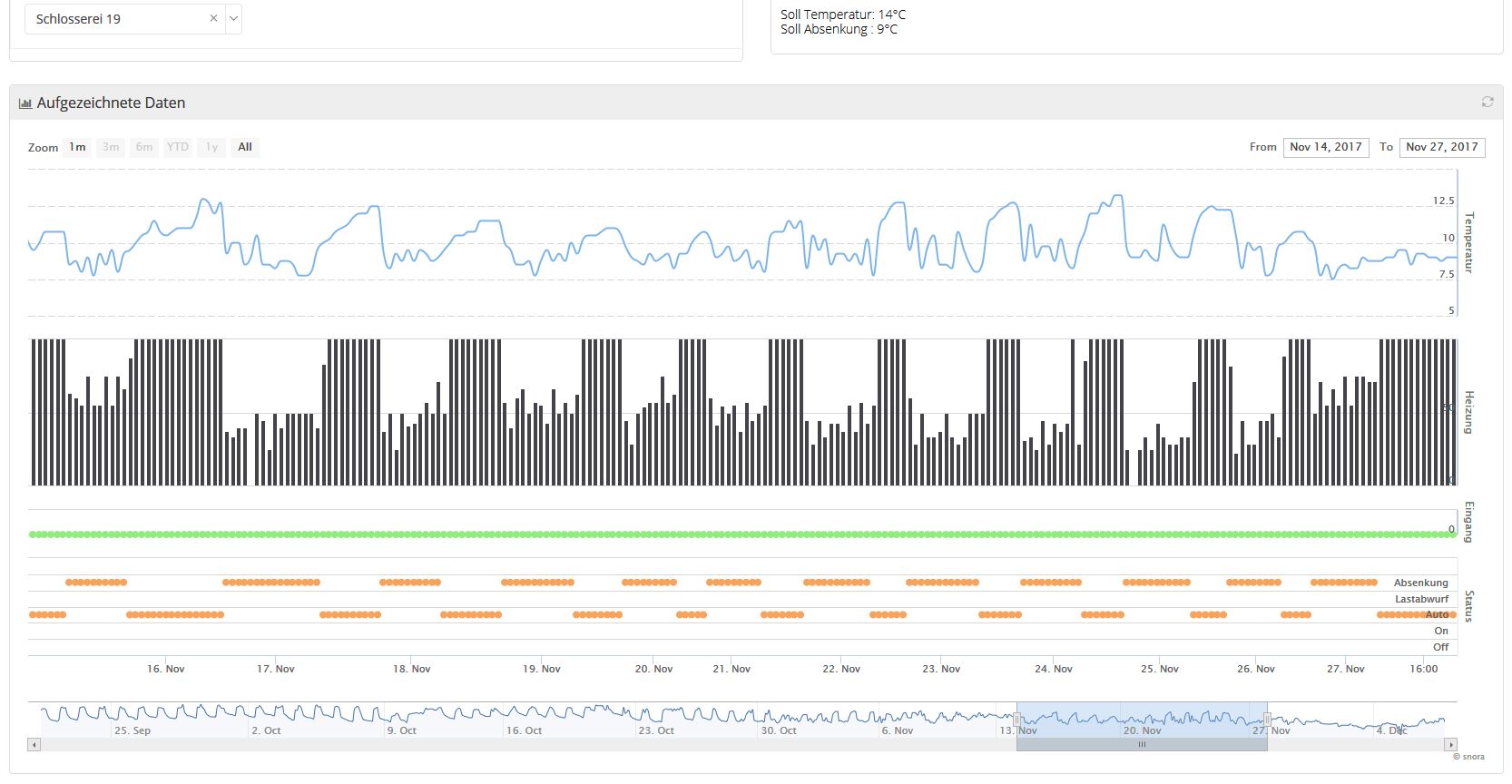Click the 6. Nov label in navigator

pos(898,730)
